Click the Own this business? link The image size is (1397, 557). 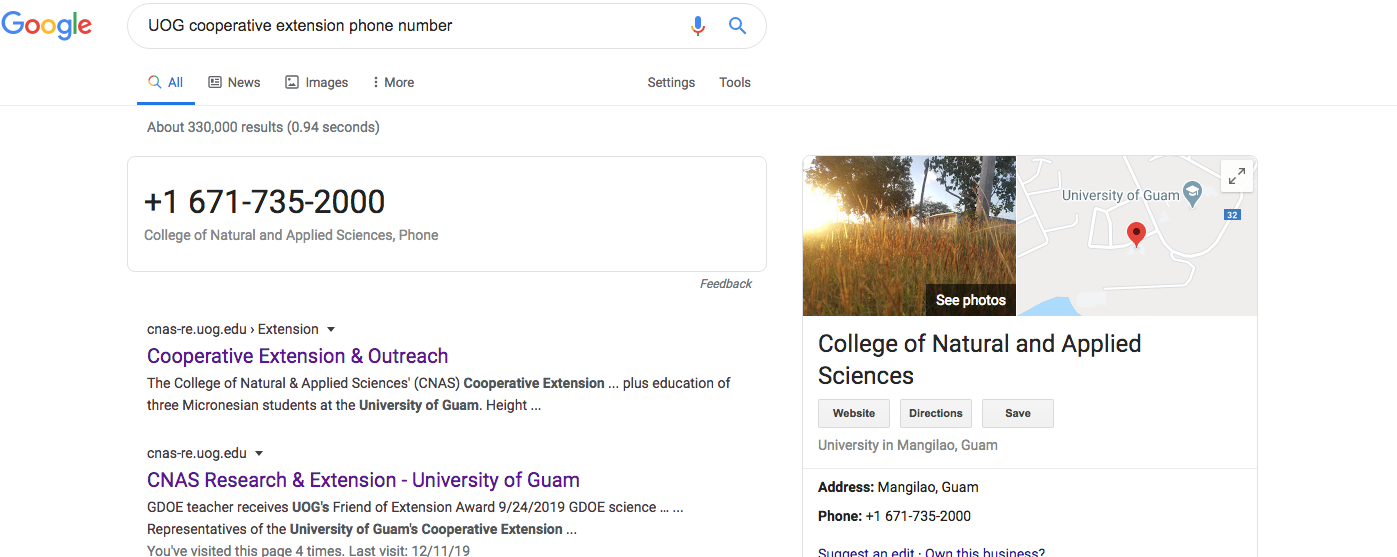[985, 552]
